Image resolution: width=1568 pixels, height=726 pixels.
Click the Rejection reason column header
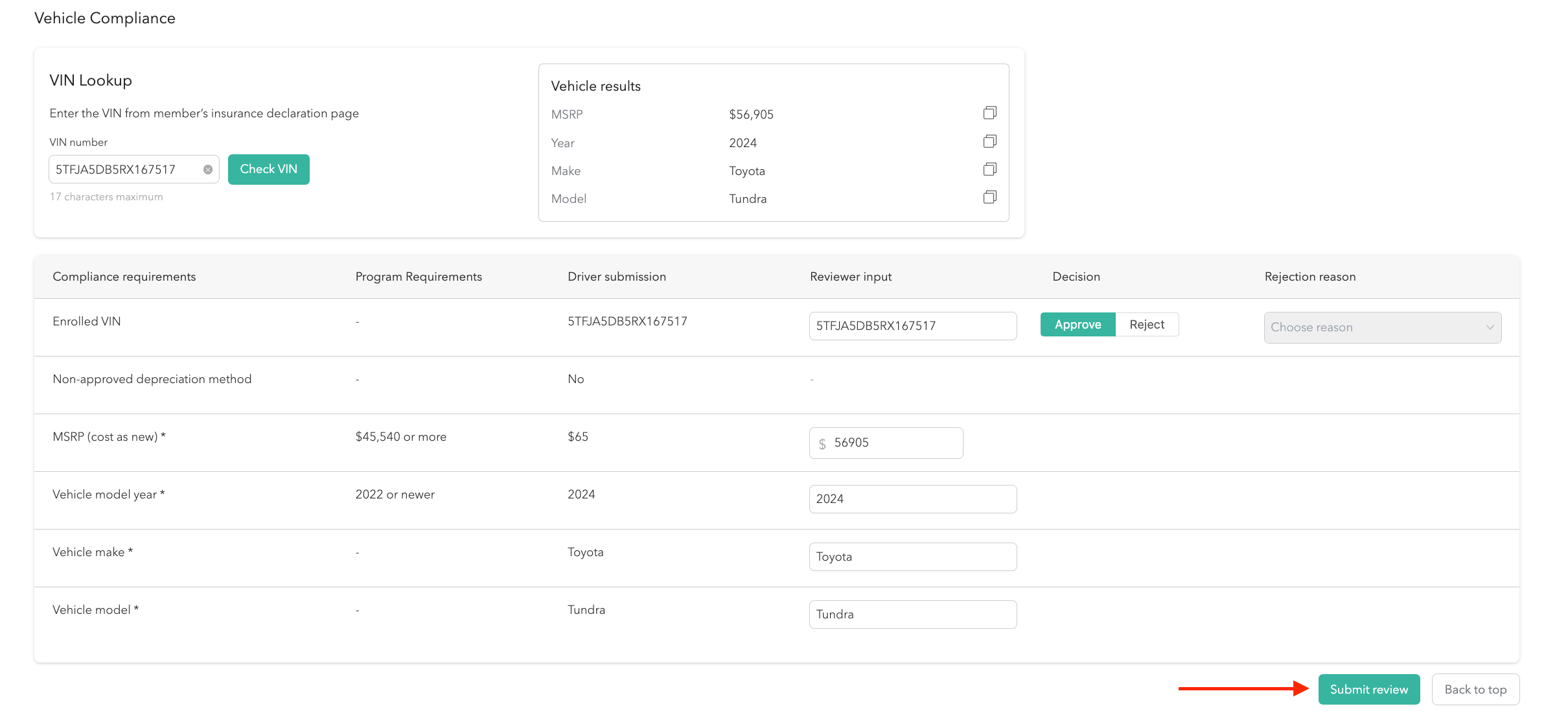pos(1309,277)
